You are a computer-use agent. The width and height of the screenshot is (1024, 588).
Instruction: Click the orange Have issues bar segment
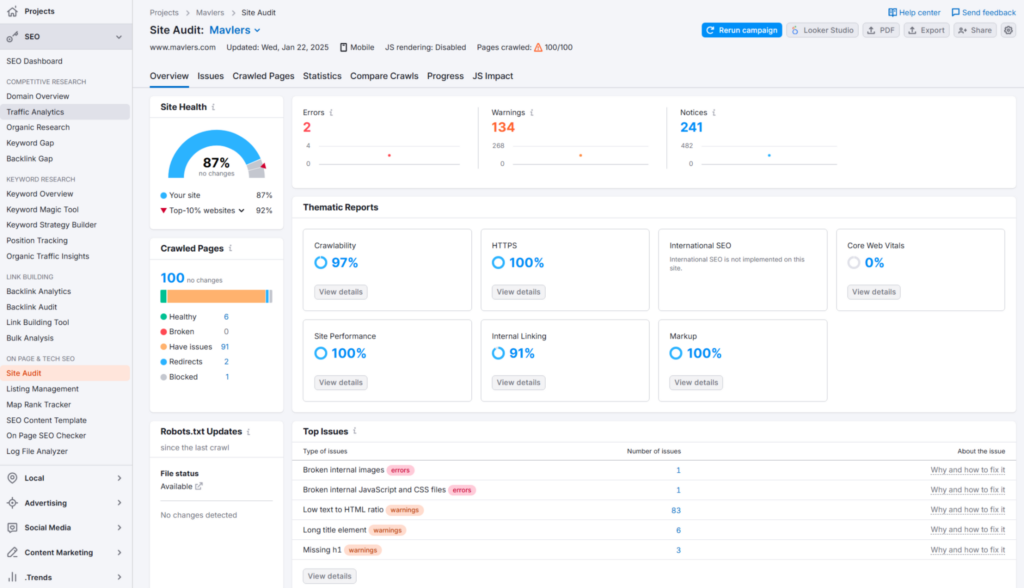click(x=216, y=297)
